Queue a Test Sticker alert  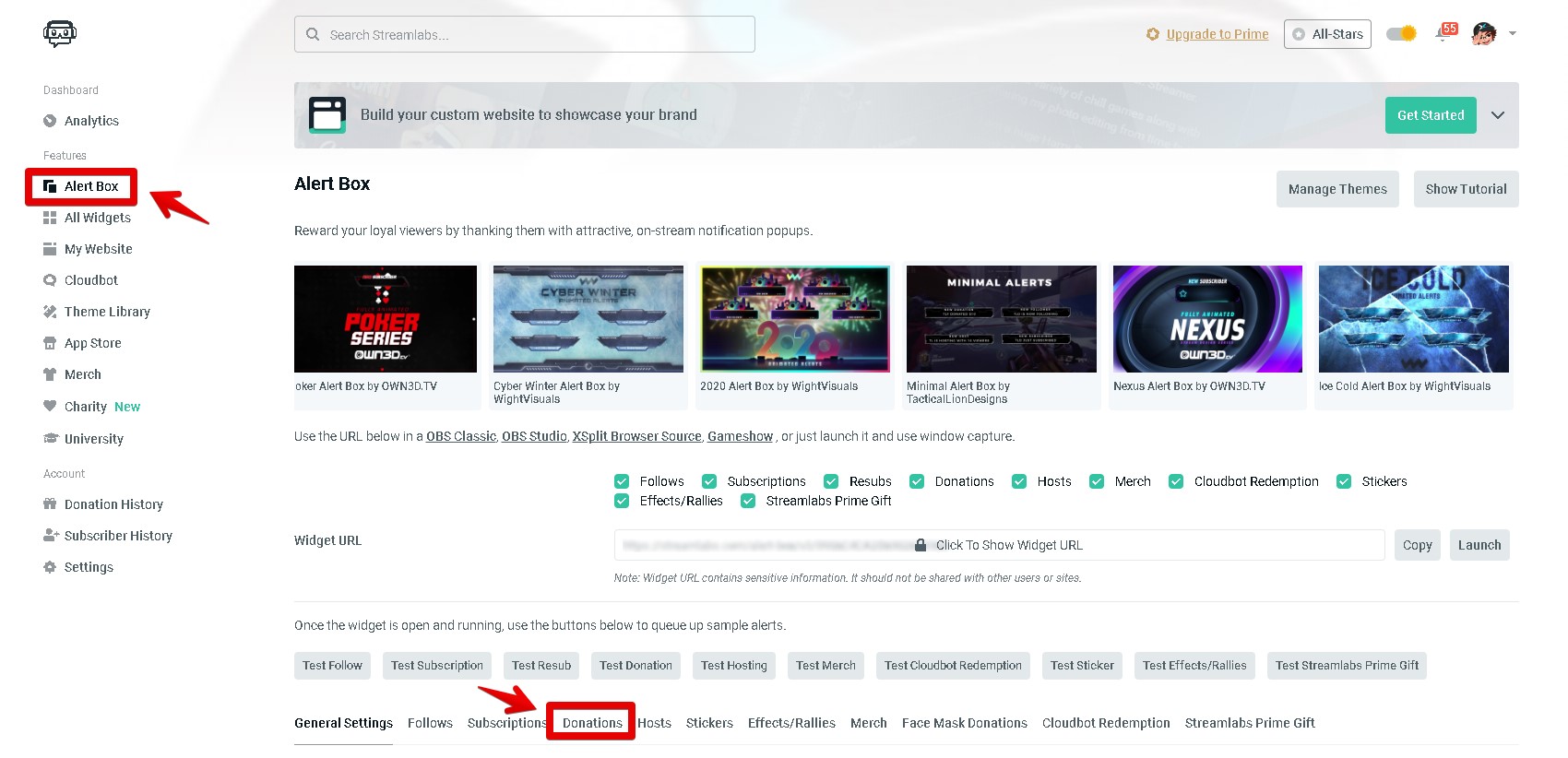1082,666
